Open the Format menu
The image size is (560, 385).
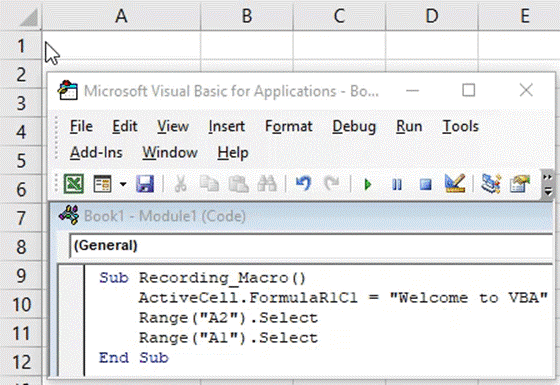coord(289,126)
